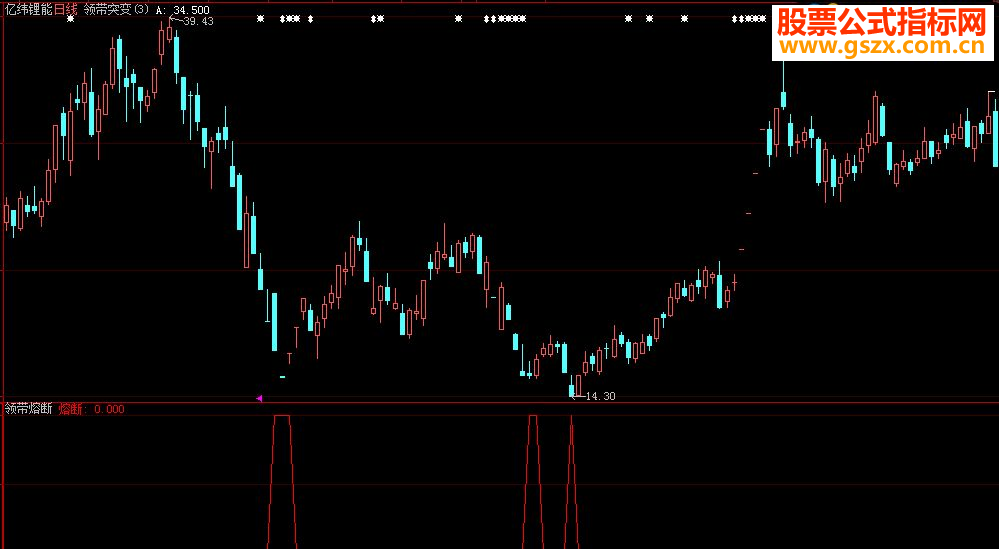Click the 14.30 low price marker
The height and width of the screenshot is (549, 999).
coord(600,396)
